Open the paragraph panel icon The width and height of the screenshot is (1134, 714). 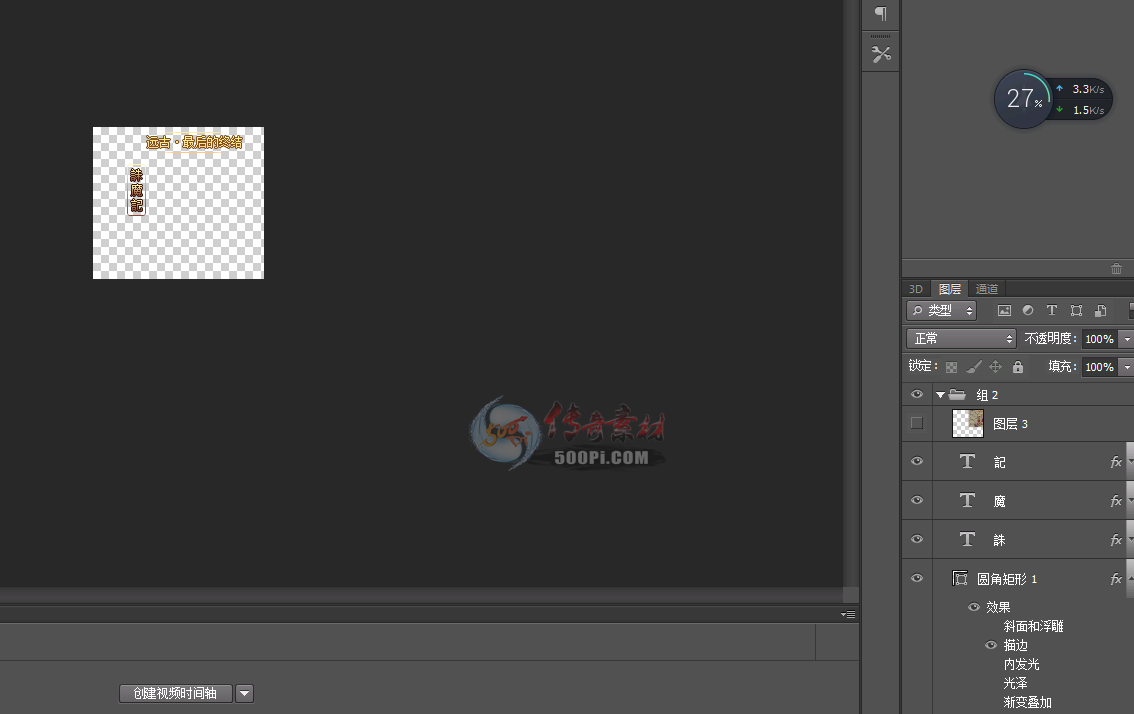[x=880, y=13]
